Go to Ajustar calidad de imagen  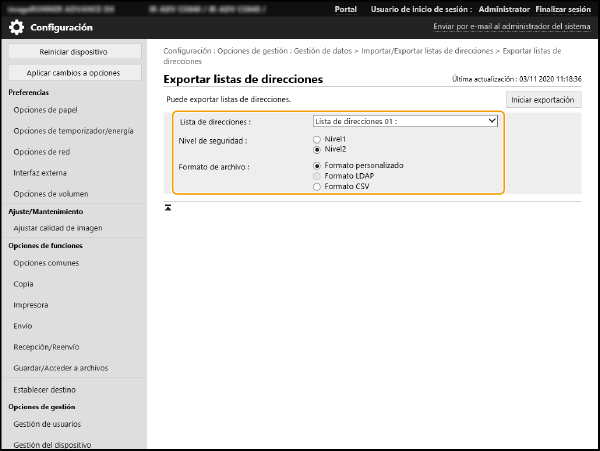pyautogui.click(x=59, y=228)
